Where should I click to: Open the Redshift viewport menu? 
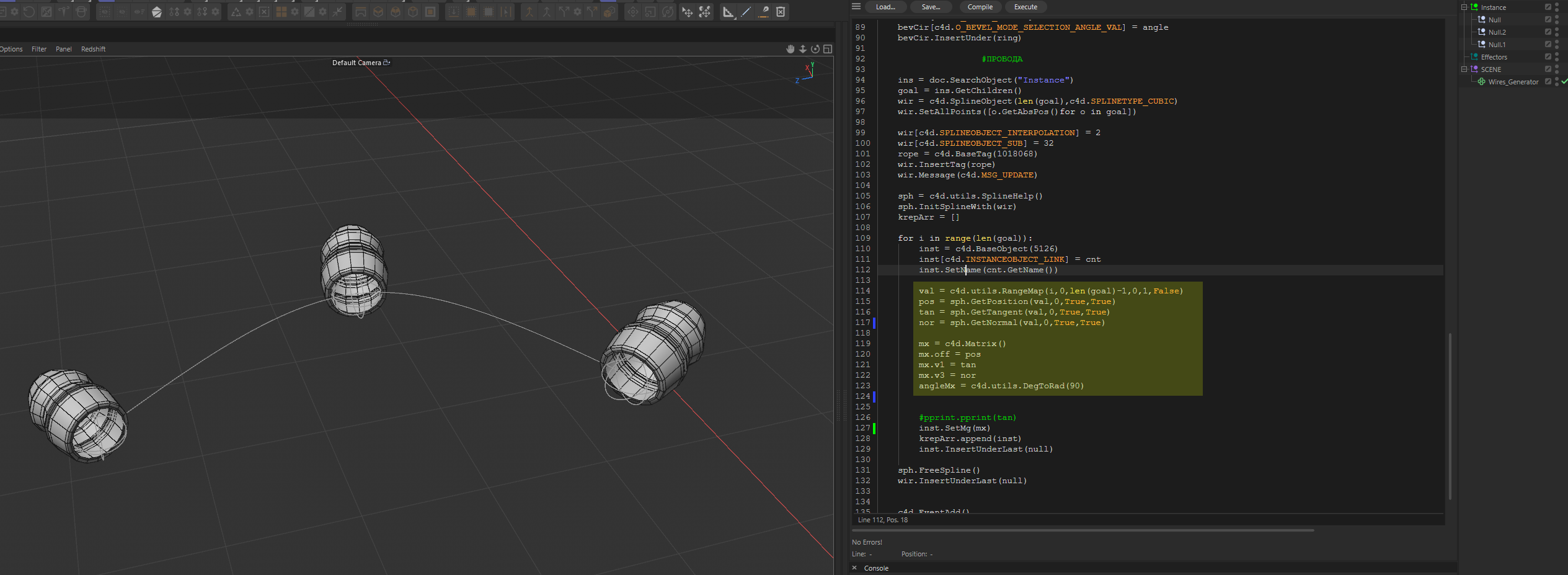pyautogui.click(x=93, y=49)
